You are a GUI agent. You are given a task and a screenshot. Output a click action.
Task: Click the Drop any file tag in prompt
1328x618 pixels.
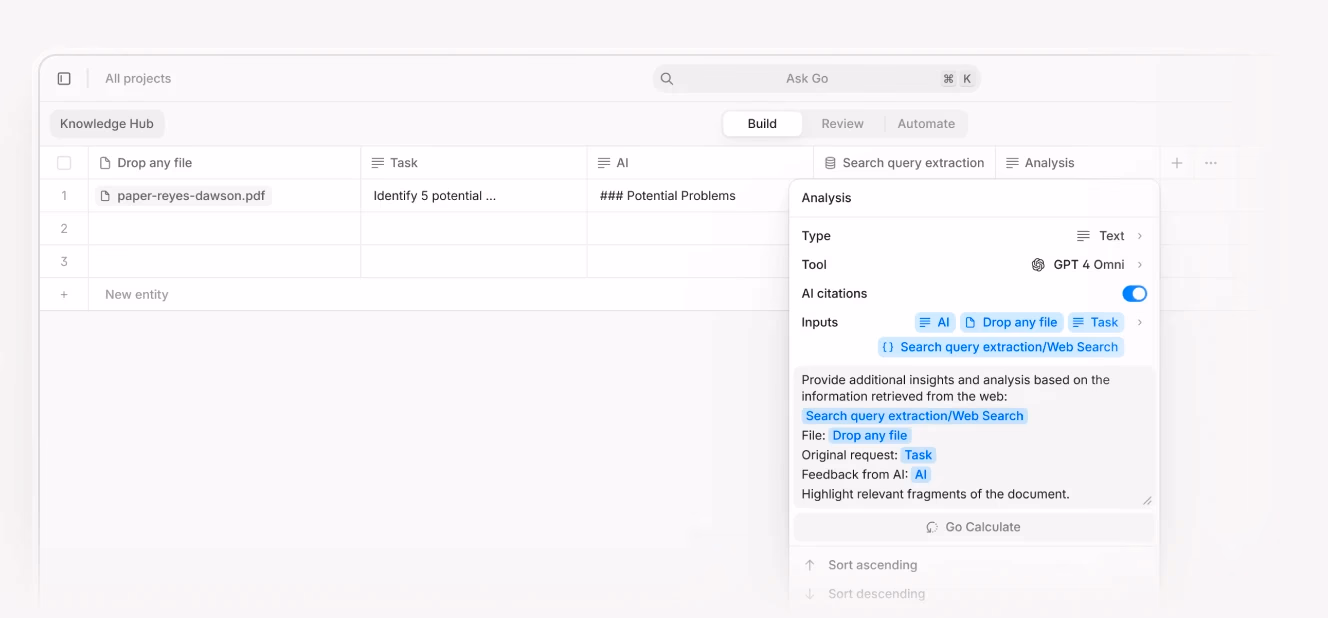tap(870, 435)
